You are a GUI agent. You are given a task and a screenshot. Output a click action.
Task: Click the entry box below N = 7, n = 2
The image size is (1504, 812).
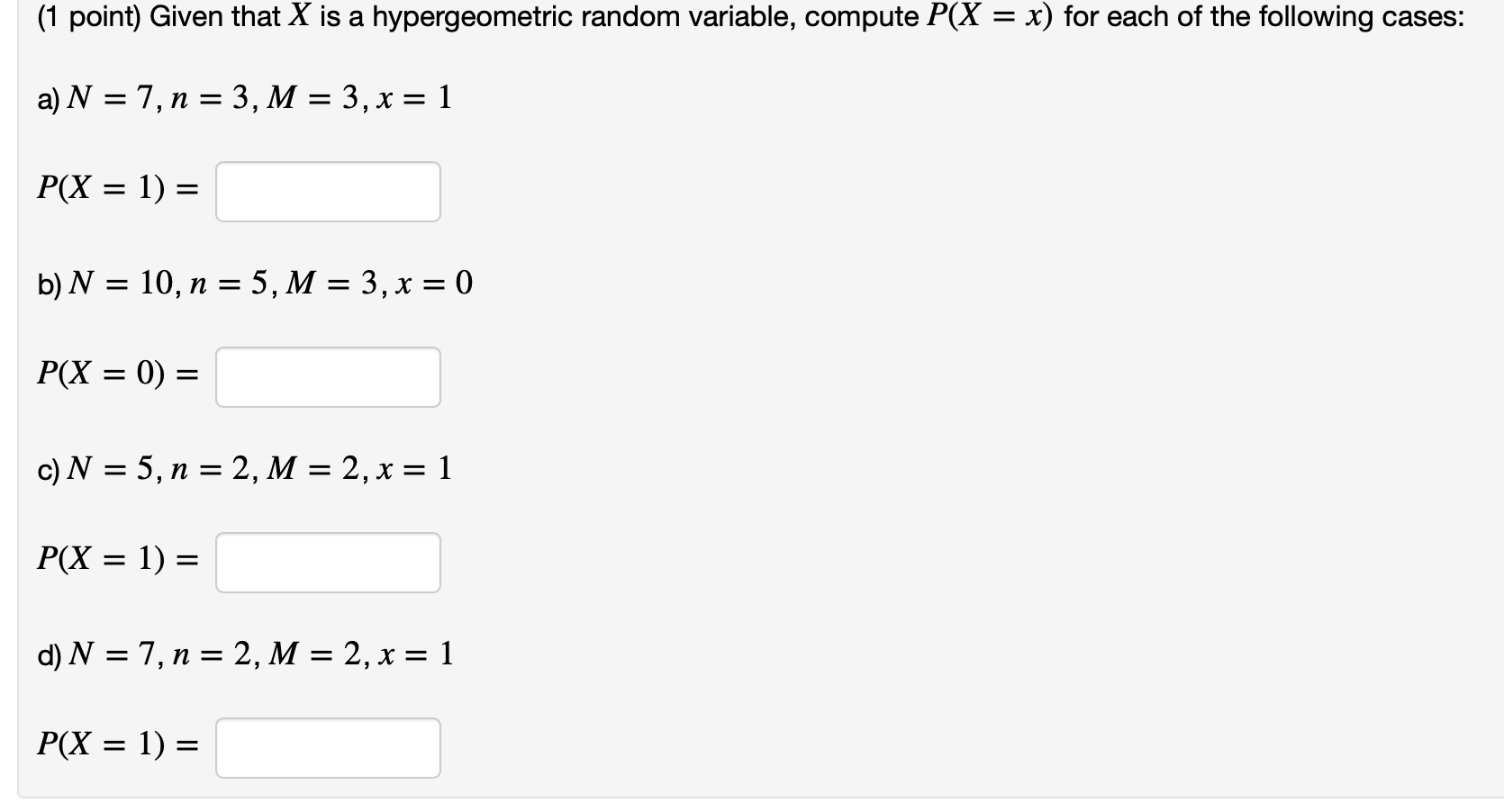[327, 747]
